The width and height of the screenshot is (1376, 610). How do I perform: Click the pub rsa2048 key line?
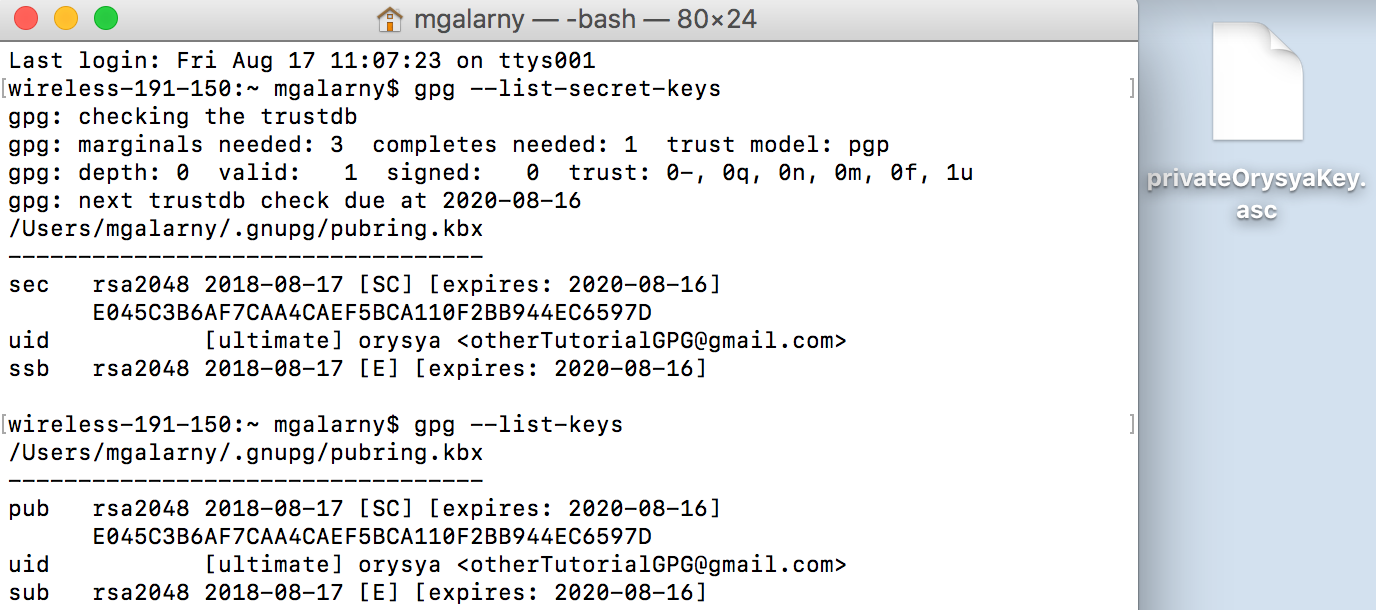point(364,509)
